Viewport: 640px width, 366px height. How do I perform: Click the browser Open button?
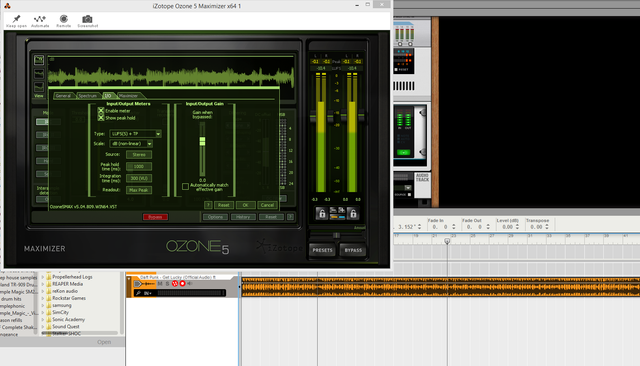coord(104,342)
